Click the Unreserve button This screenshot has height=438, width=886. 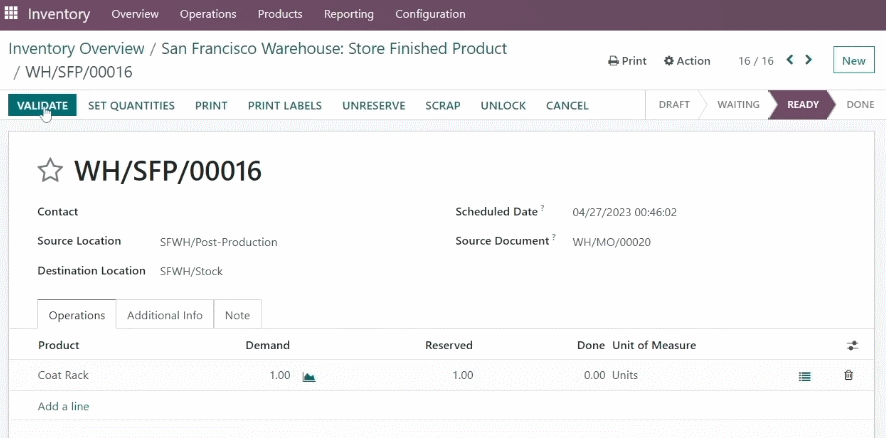pyautogui.click(x=373, y=106)
